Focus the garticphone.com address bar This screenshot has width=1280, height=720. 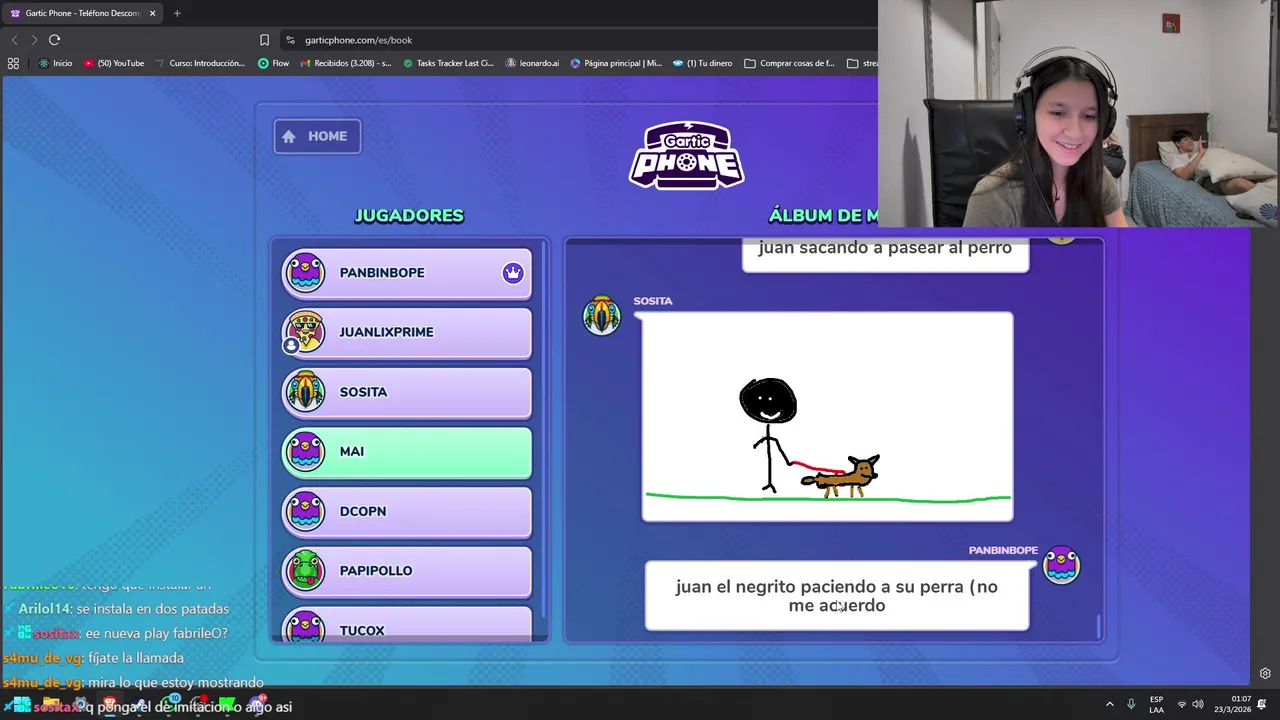point(580,40)
